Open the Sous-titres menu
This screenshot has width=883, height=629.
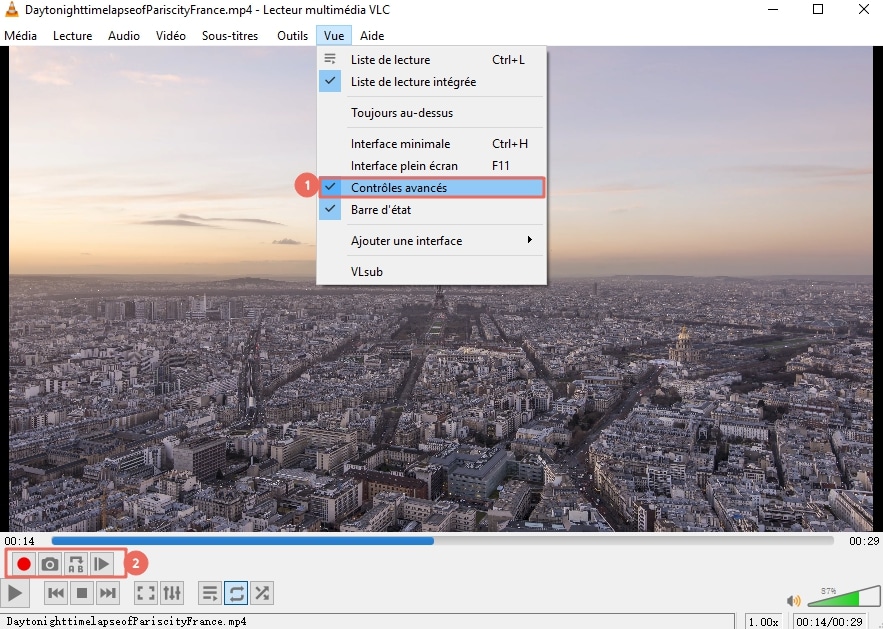click(230, 35)
